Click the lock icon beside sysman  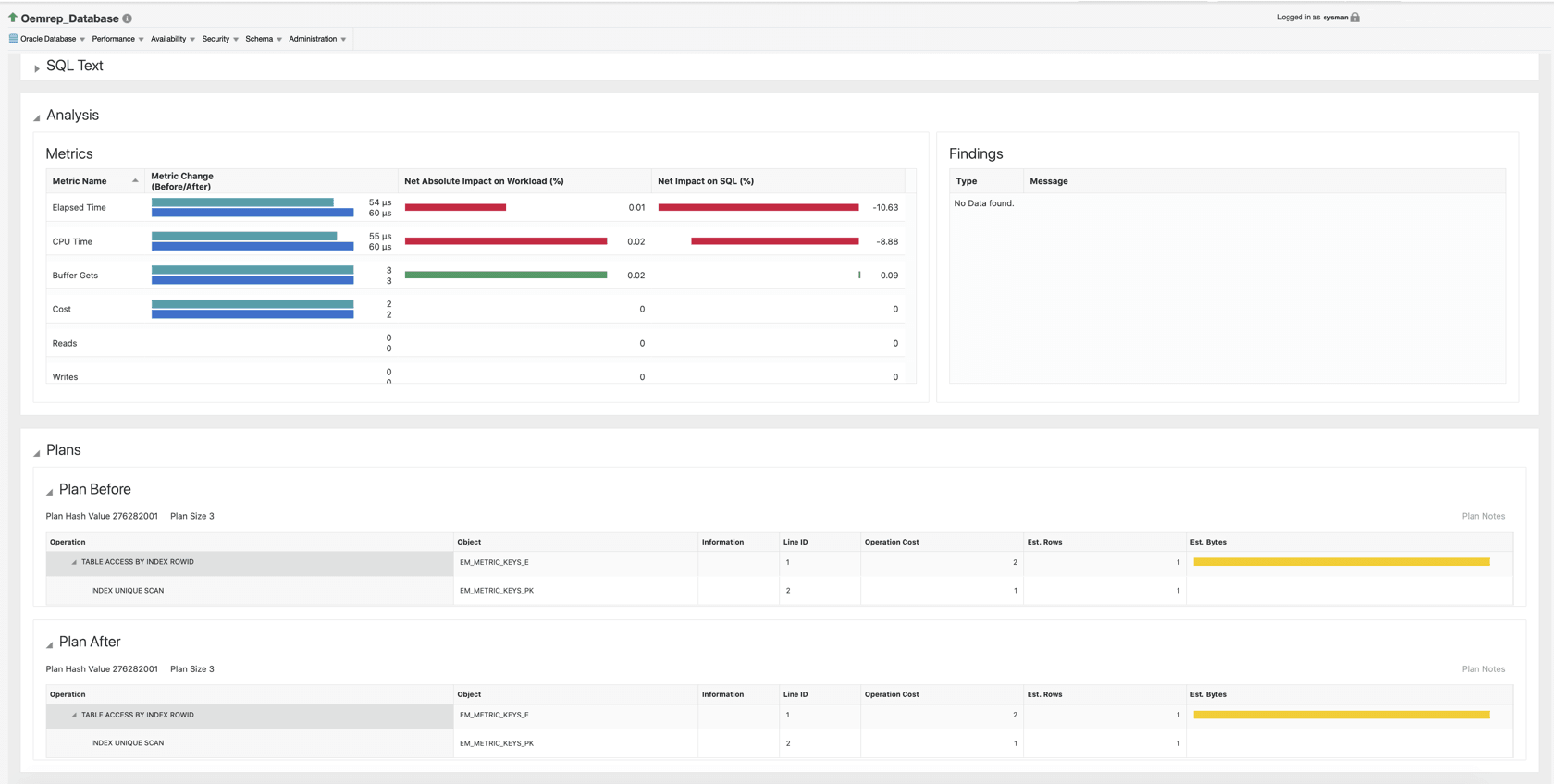(1355, 18)
